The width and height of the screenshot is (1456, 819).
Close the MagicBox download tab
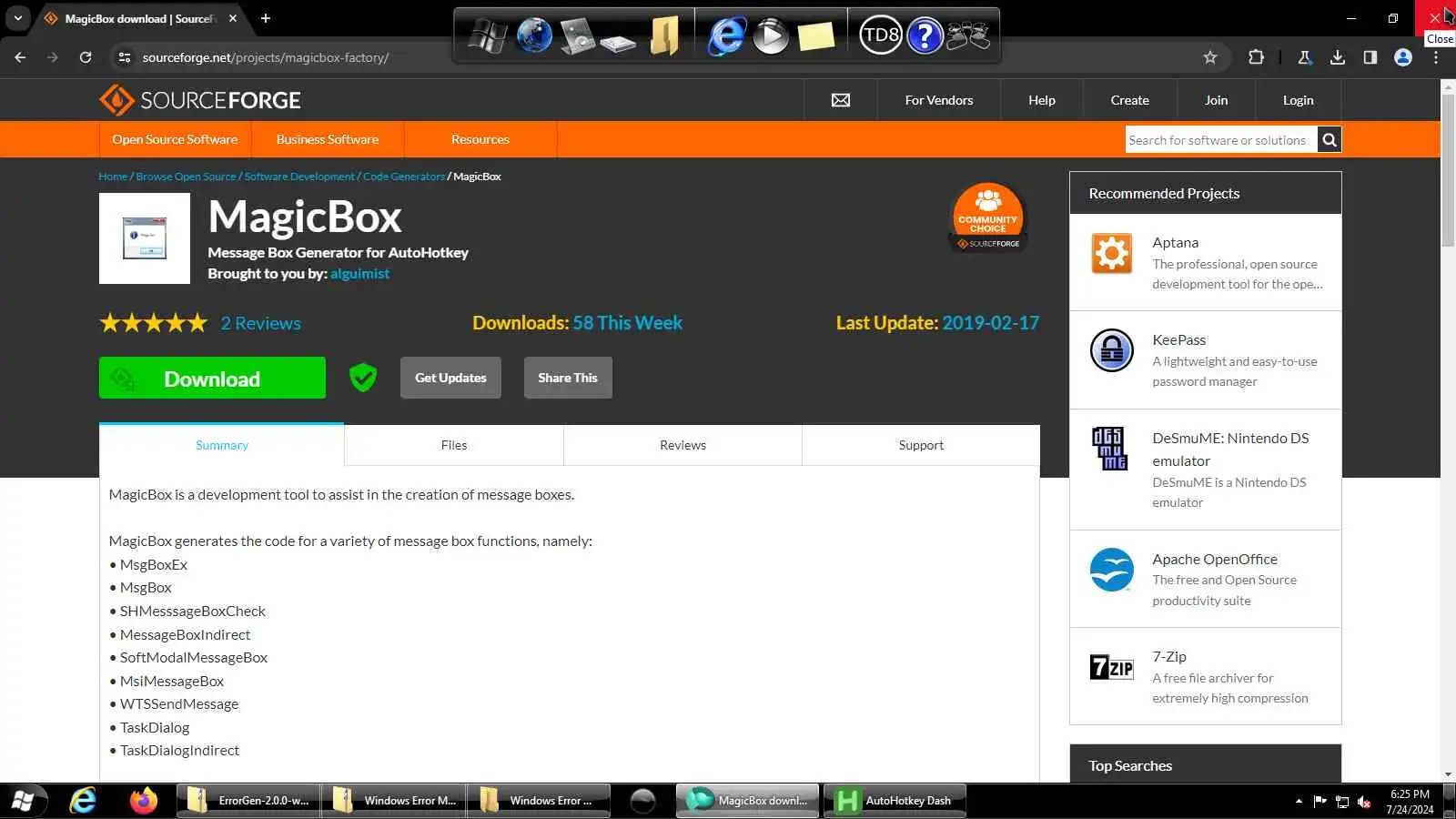pyautogui.click(x=234, y=18)
